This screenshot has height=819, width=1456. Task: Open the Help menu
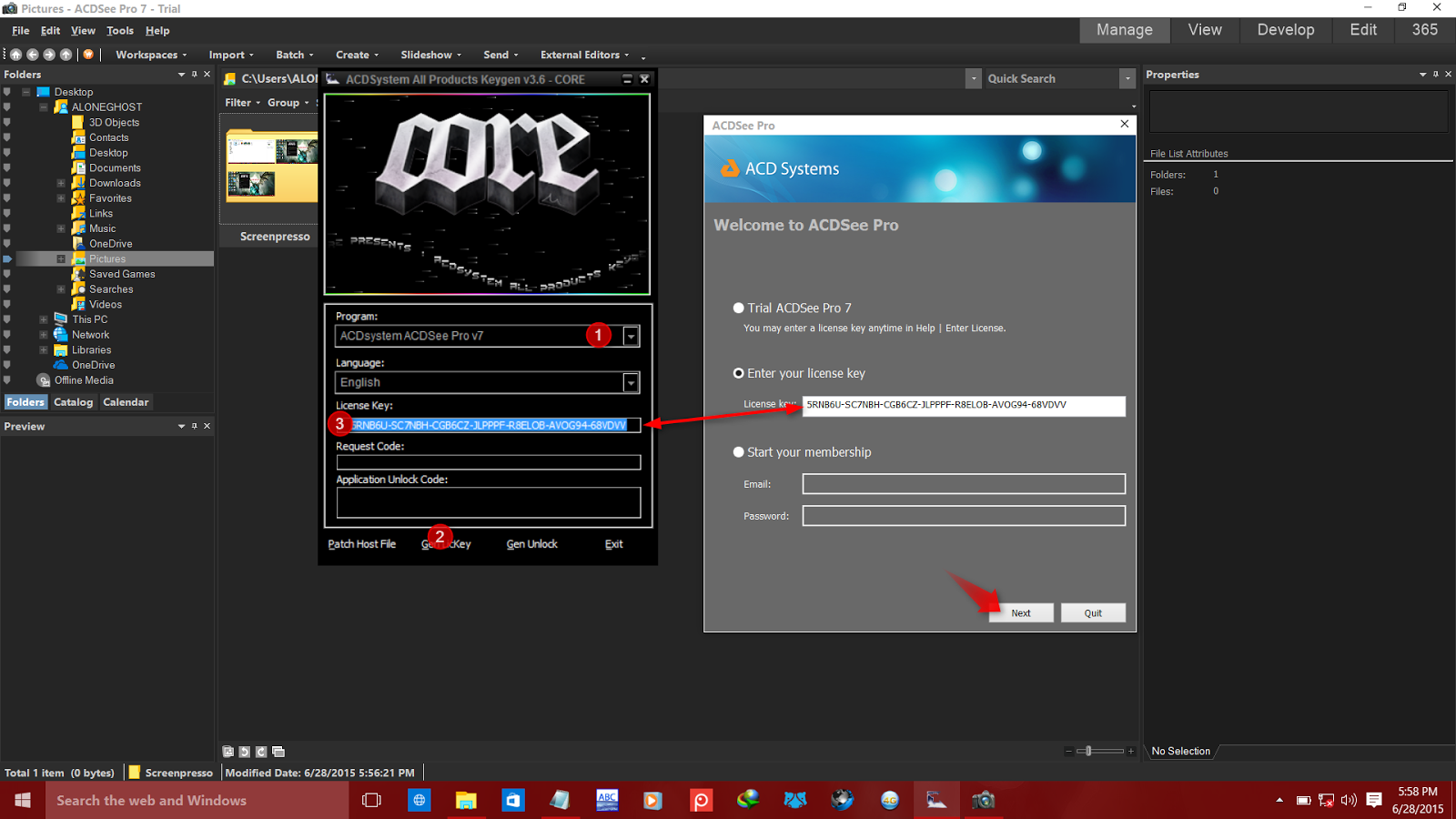pos(157,31)
